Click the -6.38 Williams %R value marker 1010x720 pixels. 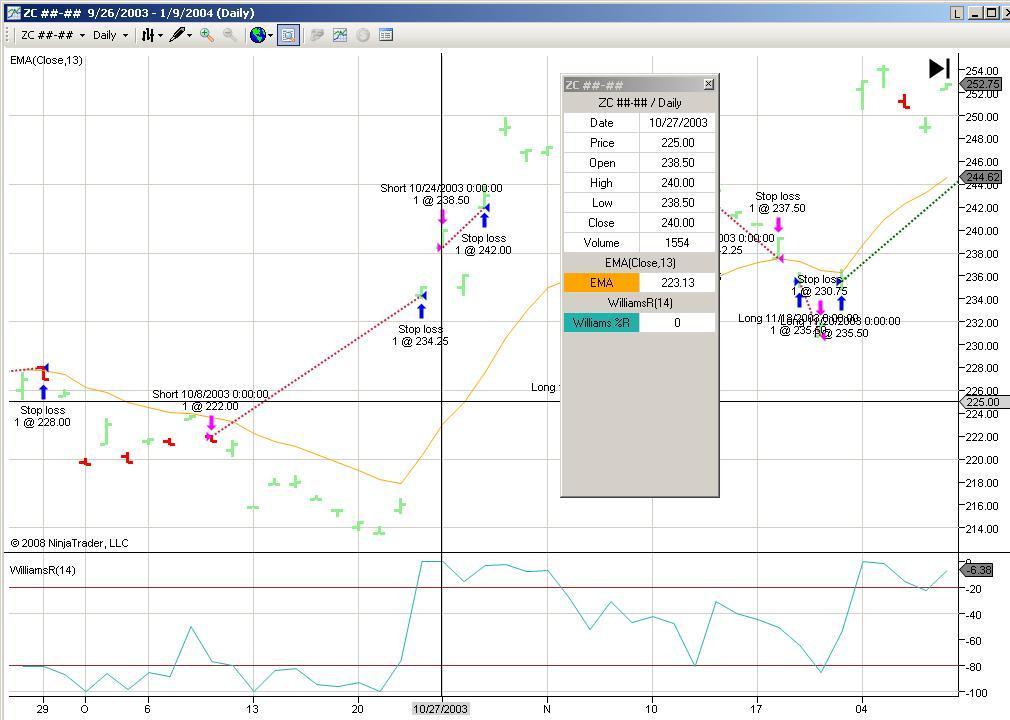(978, 570)
